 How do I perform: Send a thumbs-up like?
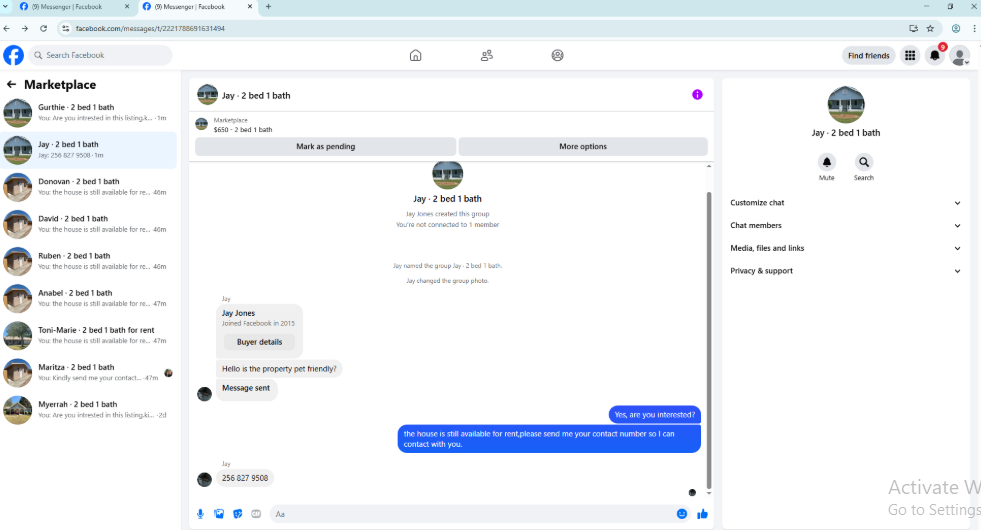(x=703, y=514)
